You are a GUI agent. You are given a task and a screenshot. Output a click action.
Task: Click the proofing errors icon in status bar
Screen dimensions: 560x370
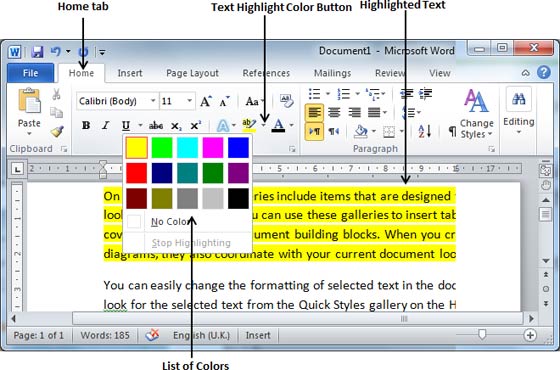click(152, 335)
